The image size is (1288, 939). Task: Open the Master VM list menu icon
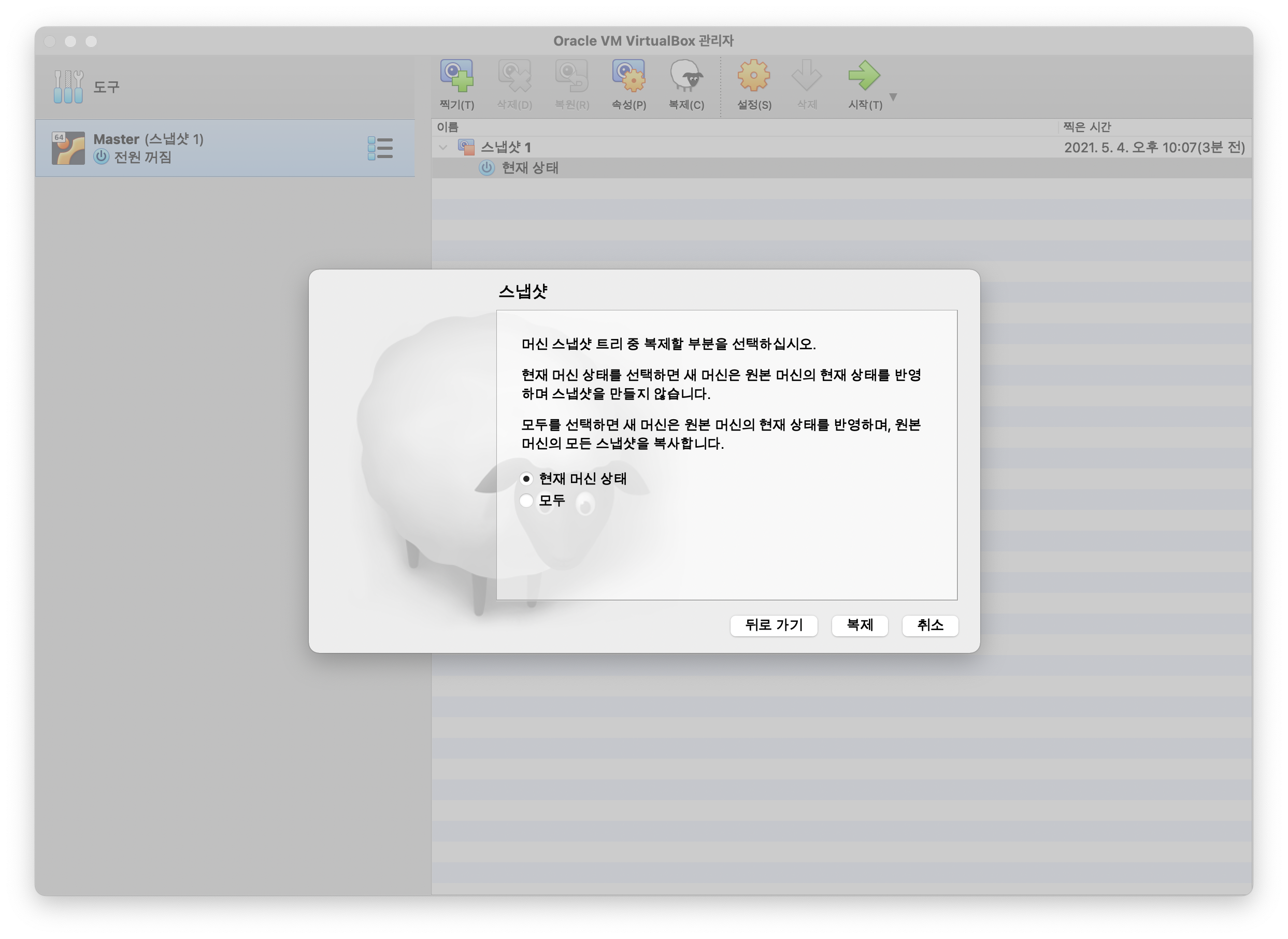[380, 148]
